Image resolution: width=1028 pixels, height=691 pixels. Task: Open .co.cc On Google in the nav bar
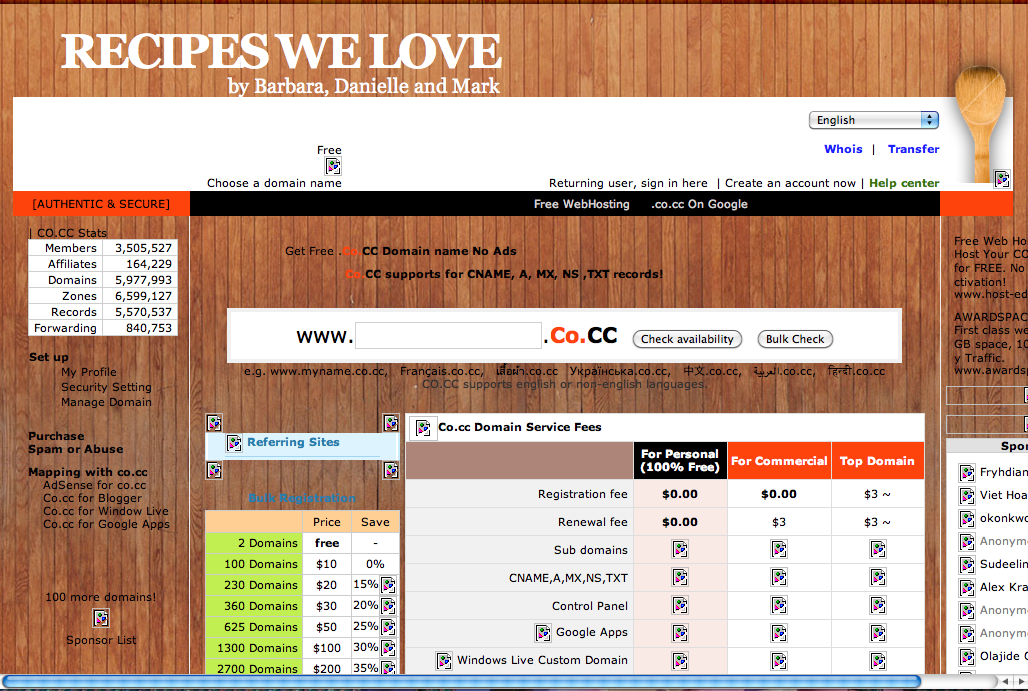(700, 204)
